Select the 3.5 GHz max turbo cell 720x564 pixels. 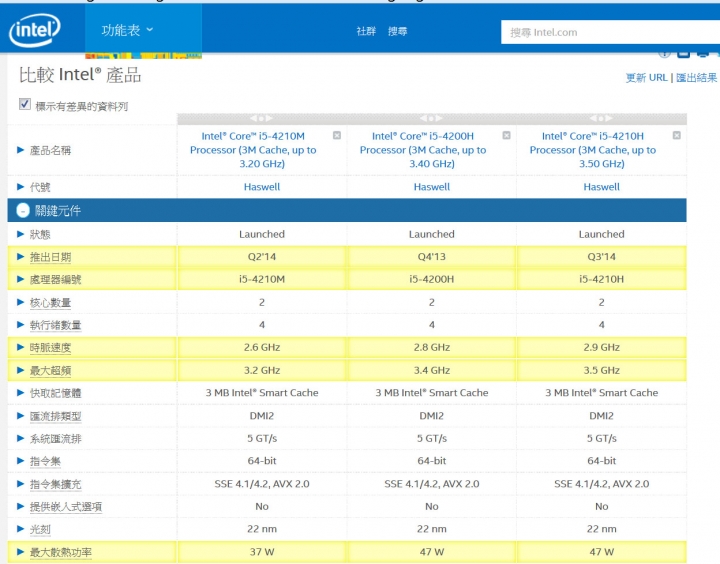[x=602, y=370]
